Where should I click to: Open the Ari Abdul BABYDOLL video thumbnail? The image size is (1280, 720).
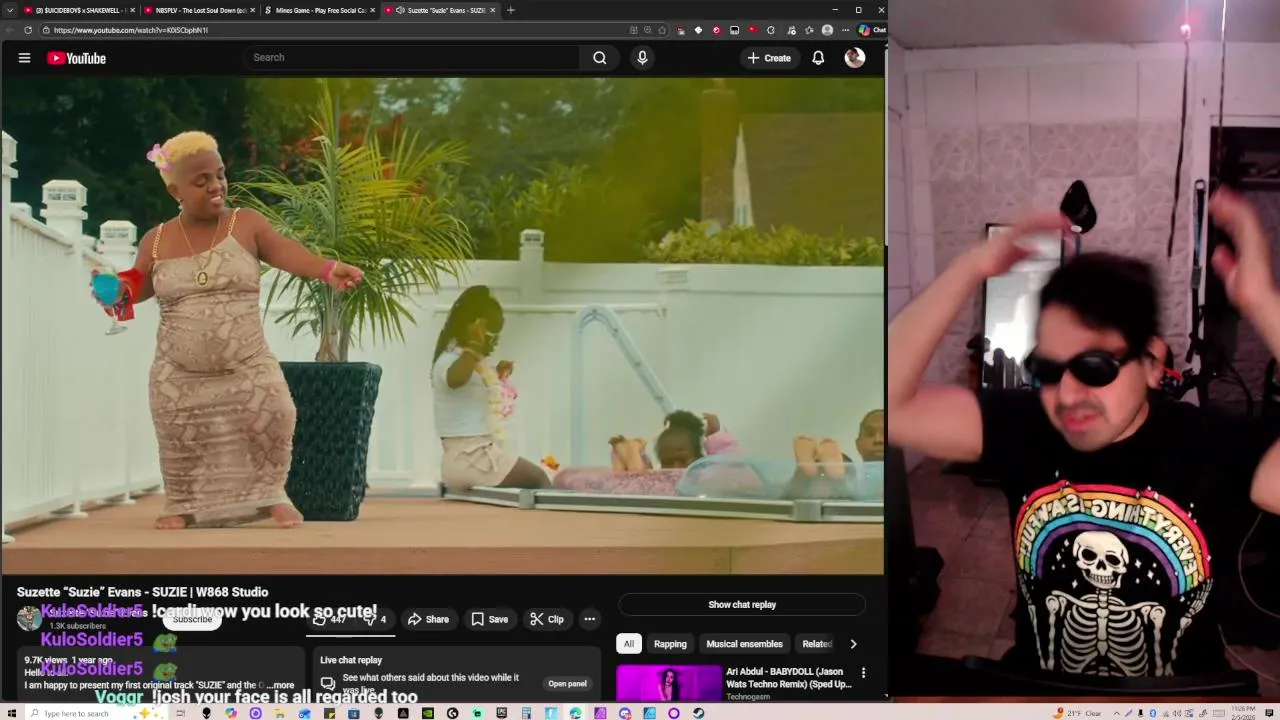pos(669,684)
